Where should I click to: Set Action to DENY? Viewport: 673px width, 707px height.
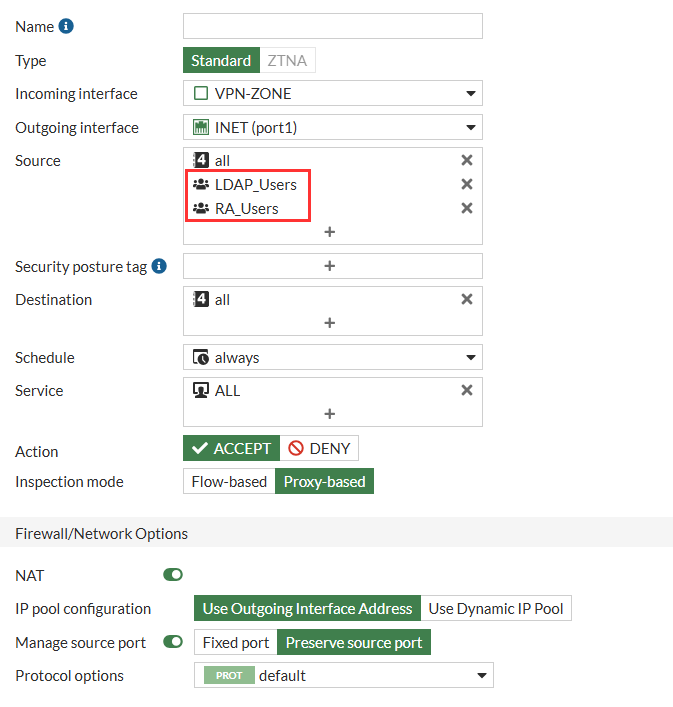tap(319, 448)
